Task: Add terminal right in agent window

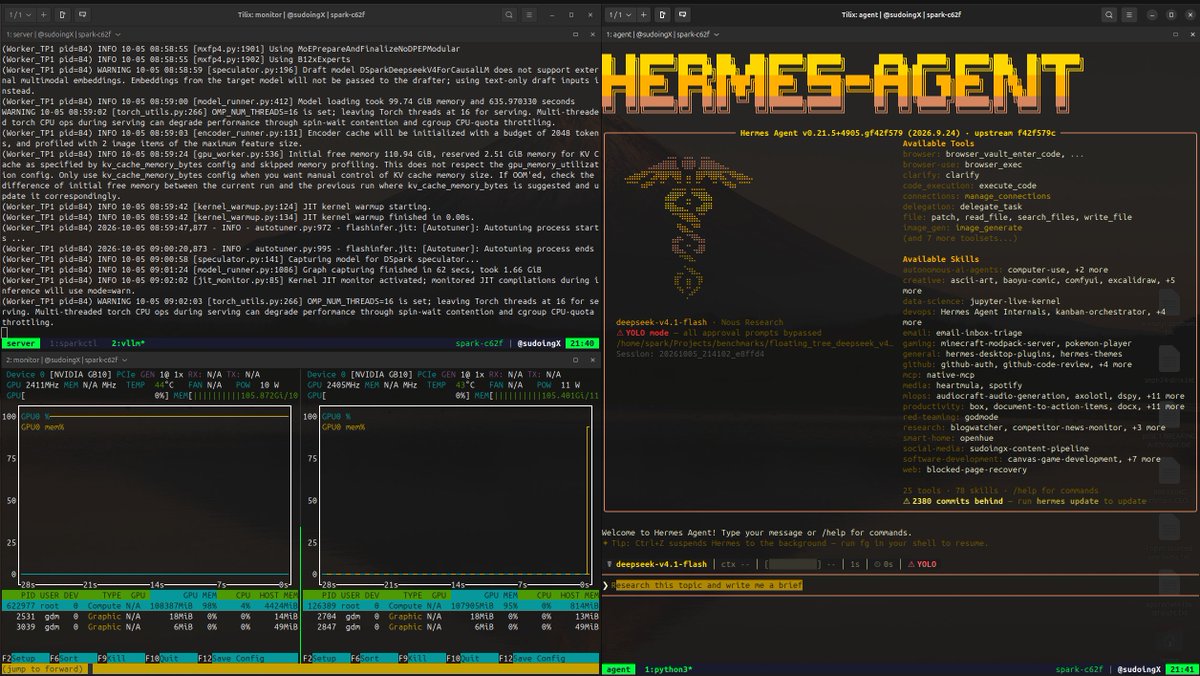Action: tap(662, 15)
